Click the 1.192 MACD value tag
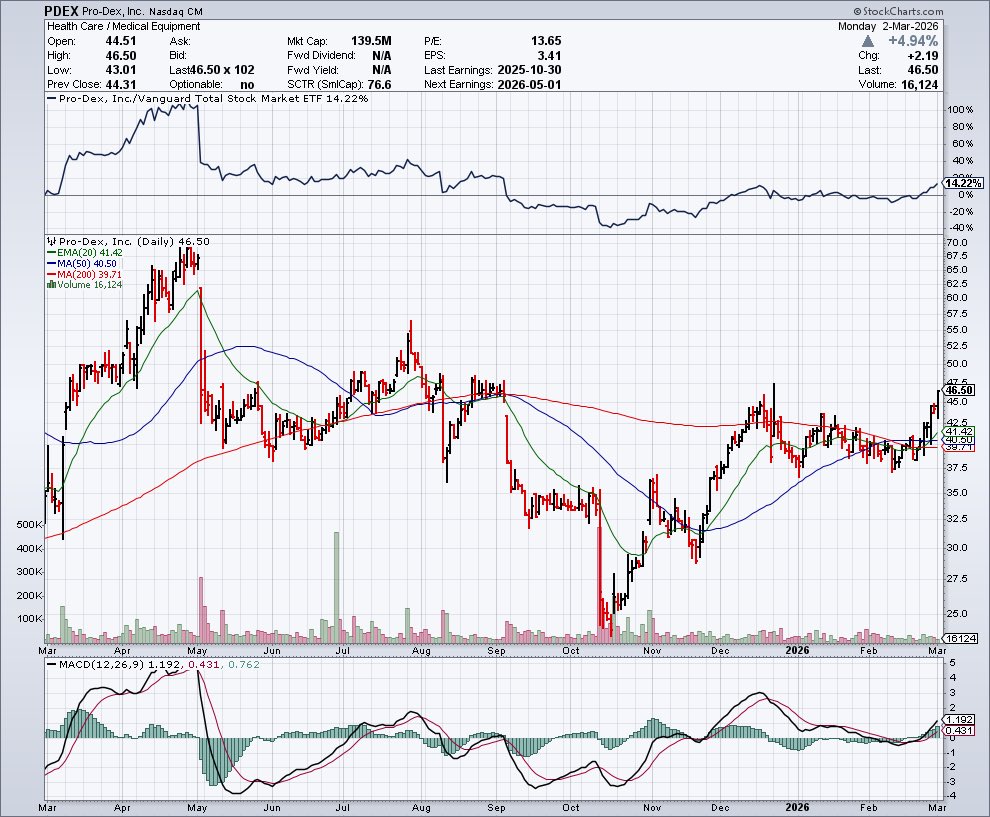This screenshot has width=990, height=817. point(960,719)
